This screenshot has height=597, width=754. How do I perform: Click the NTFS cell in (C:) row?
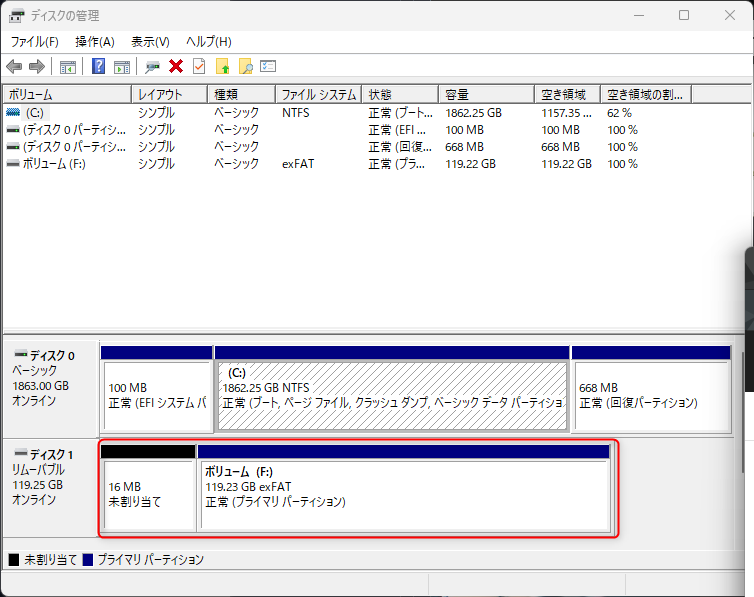(x=296, y=113)
